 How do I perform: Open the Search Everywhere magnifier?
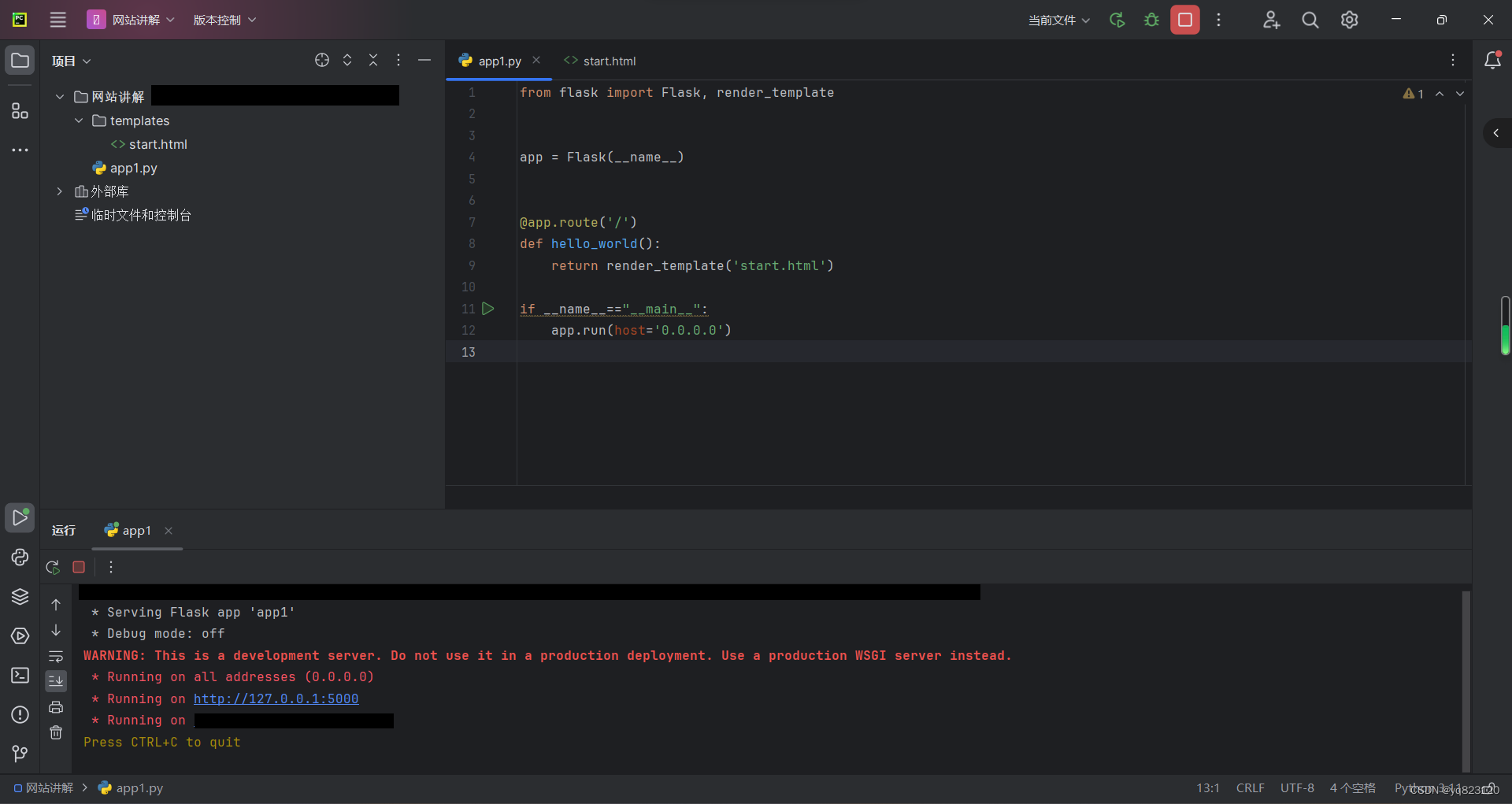point(1310,20)
